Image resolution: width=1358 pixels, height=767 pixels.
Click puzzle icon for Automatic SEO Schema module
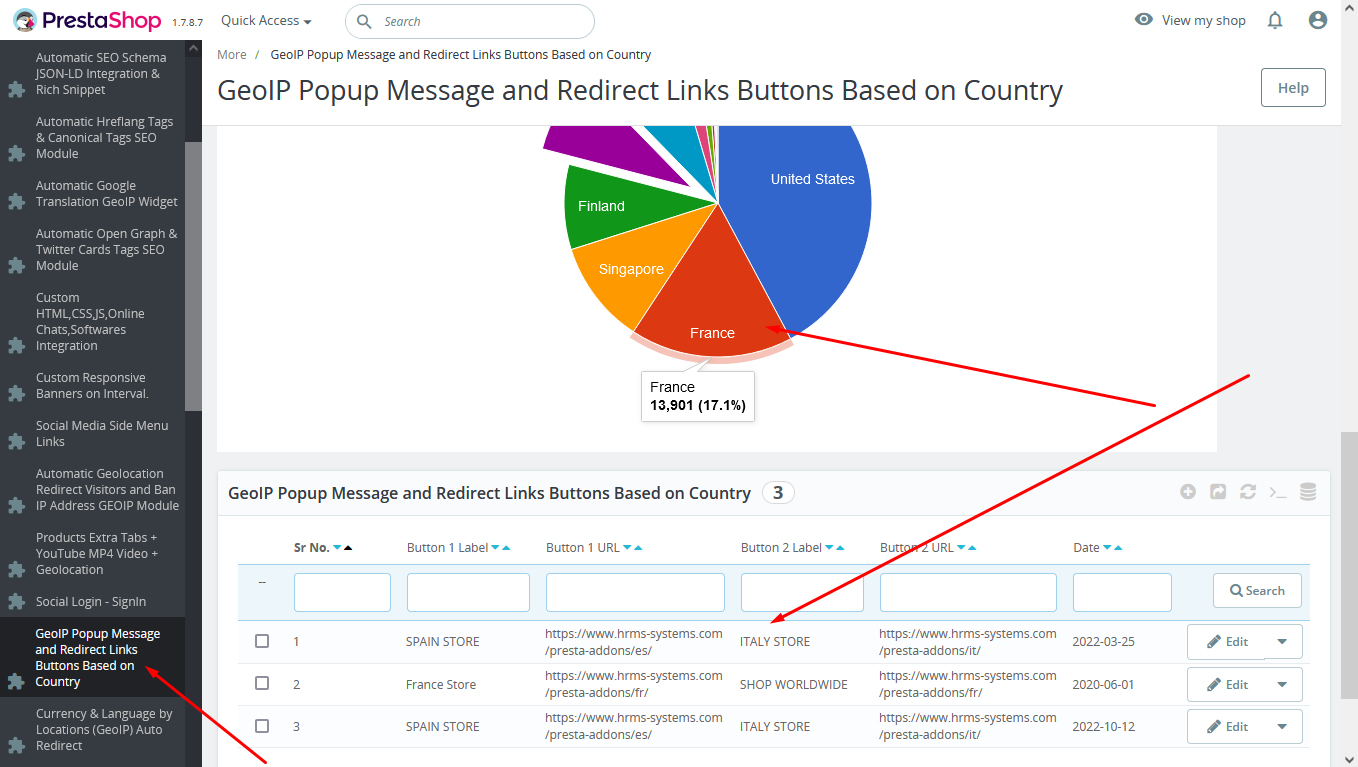(x=16, y=89)
